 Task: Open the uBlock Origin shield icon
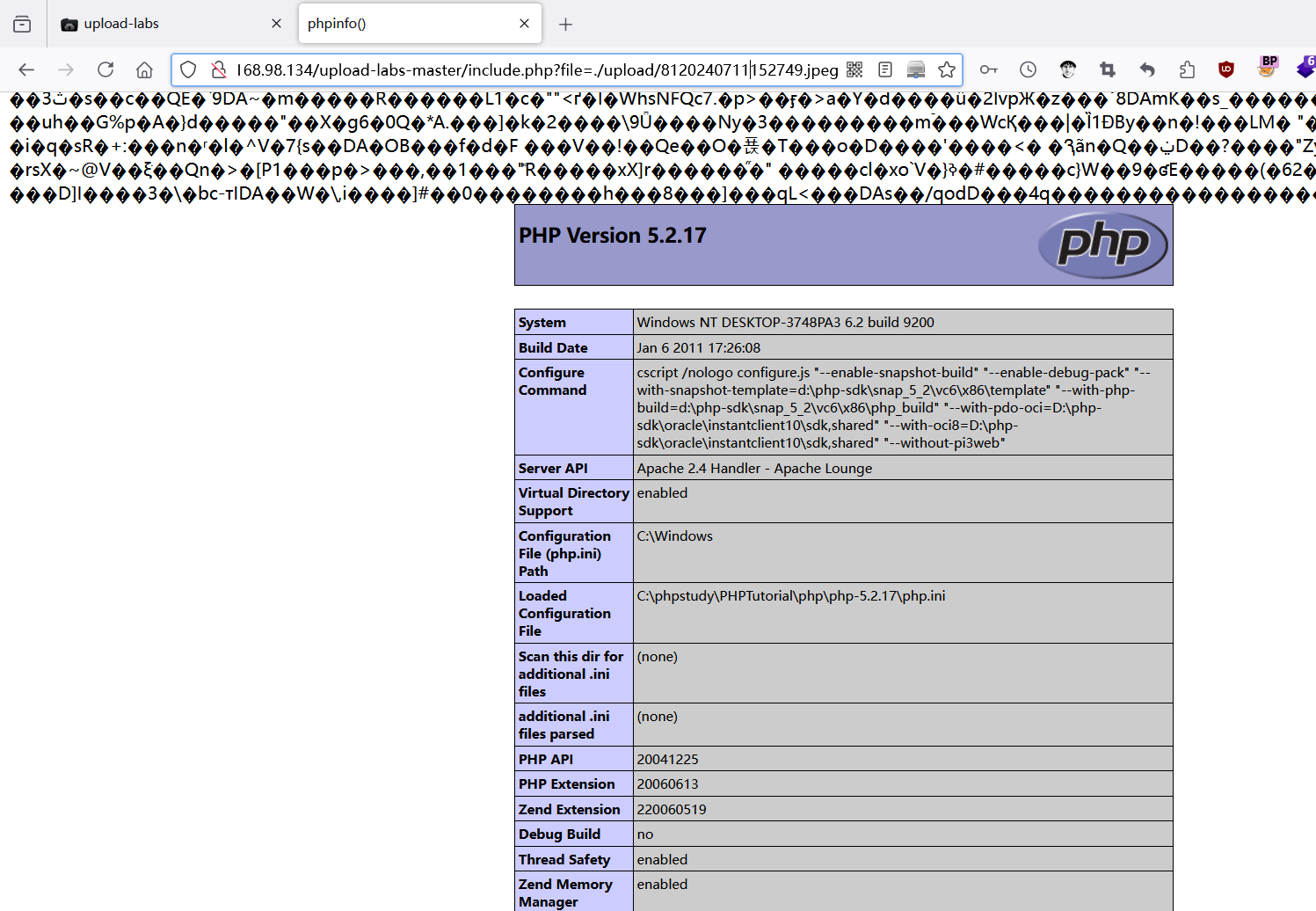1226,69
